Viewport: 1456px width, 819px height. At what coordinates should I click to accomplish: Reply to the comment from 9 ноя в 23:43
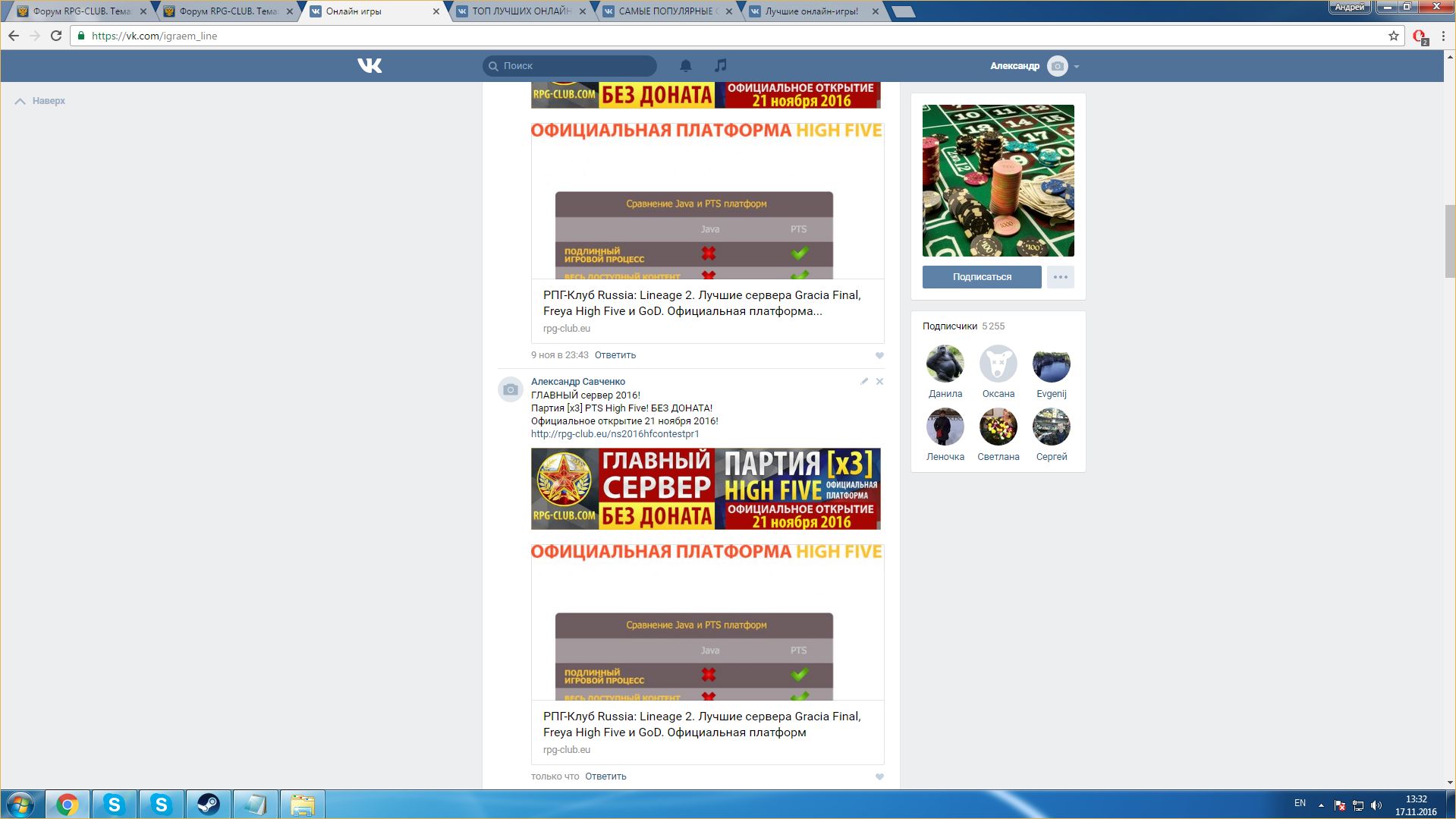coord(615,355)
